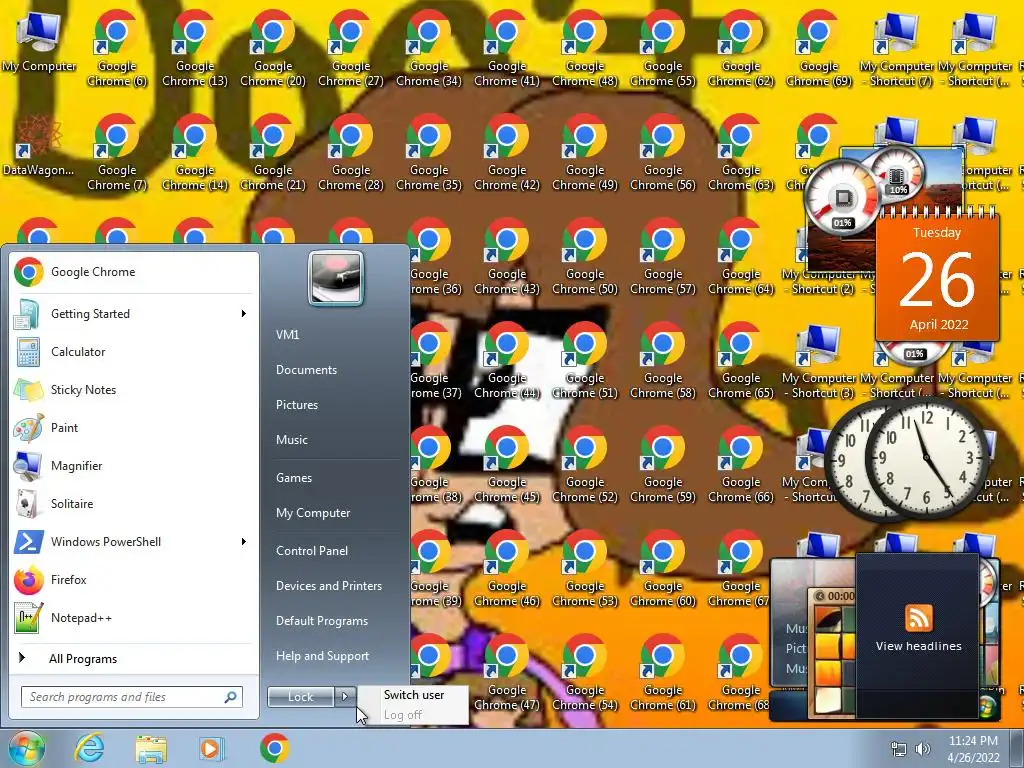
Task: Select Google Chrome (52) desktop shortcut
Action: coord(584,464)
